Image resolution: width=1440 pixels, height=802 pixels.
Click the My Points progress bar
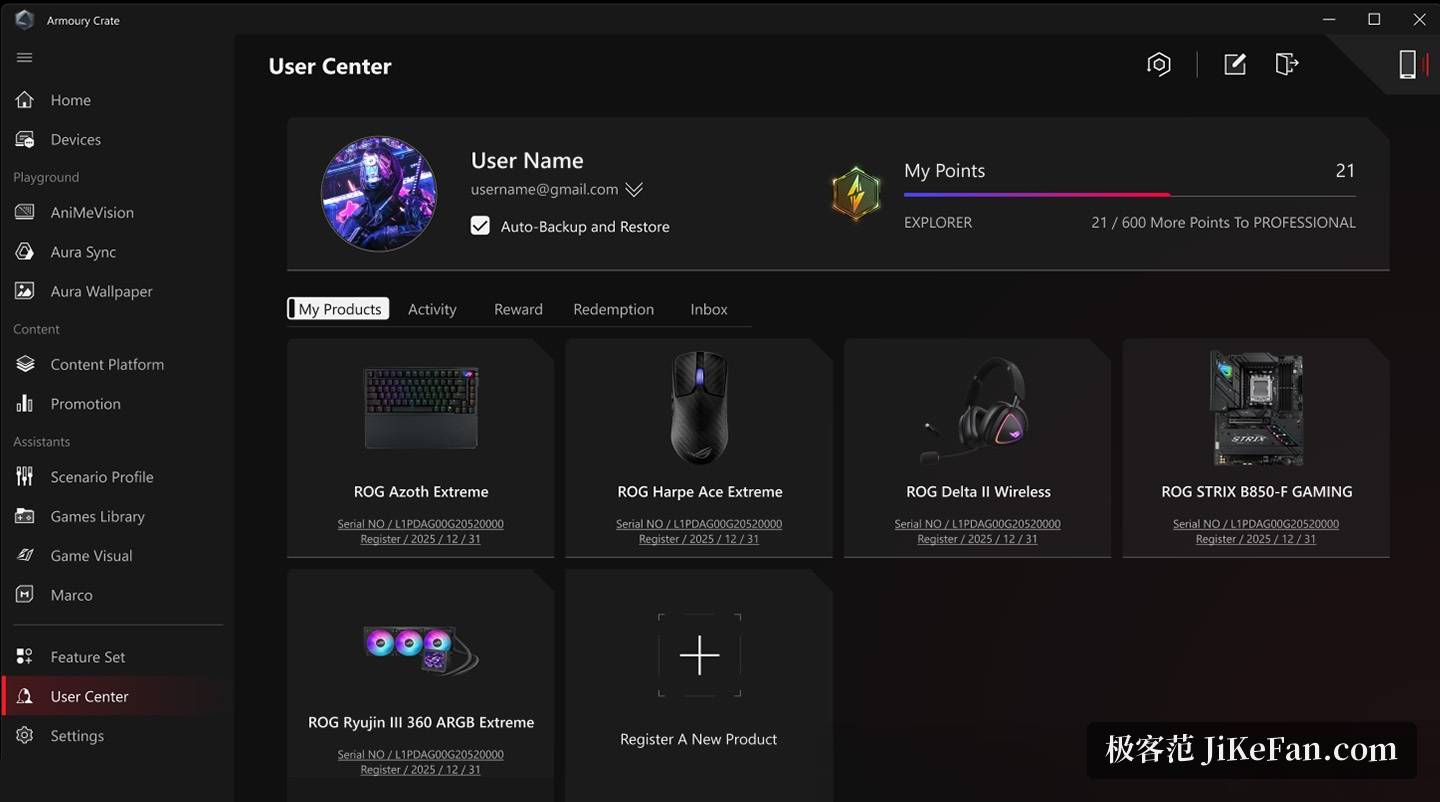pos(1130,195)
